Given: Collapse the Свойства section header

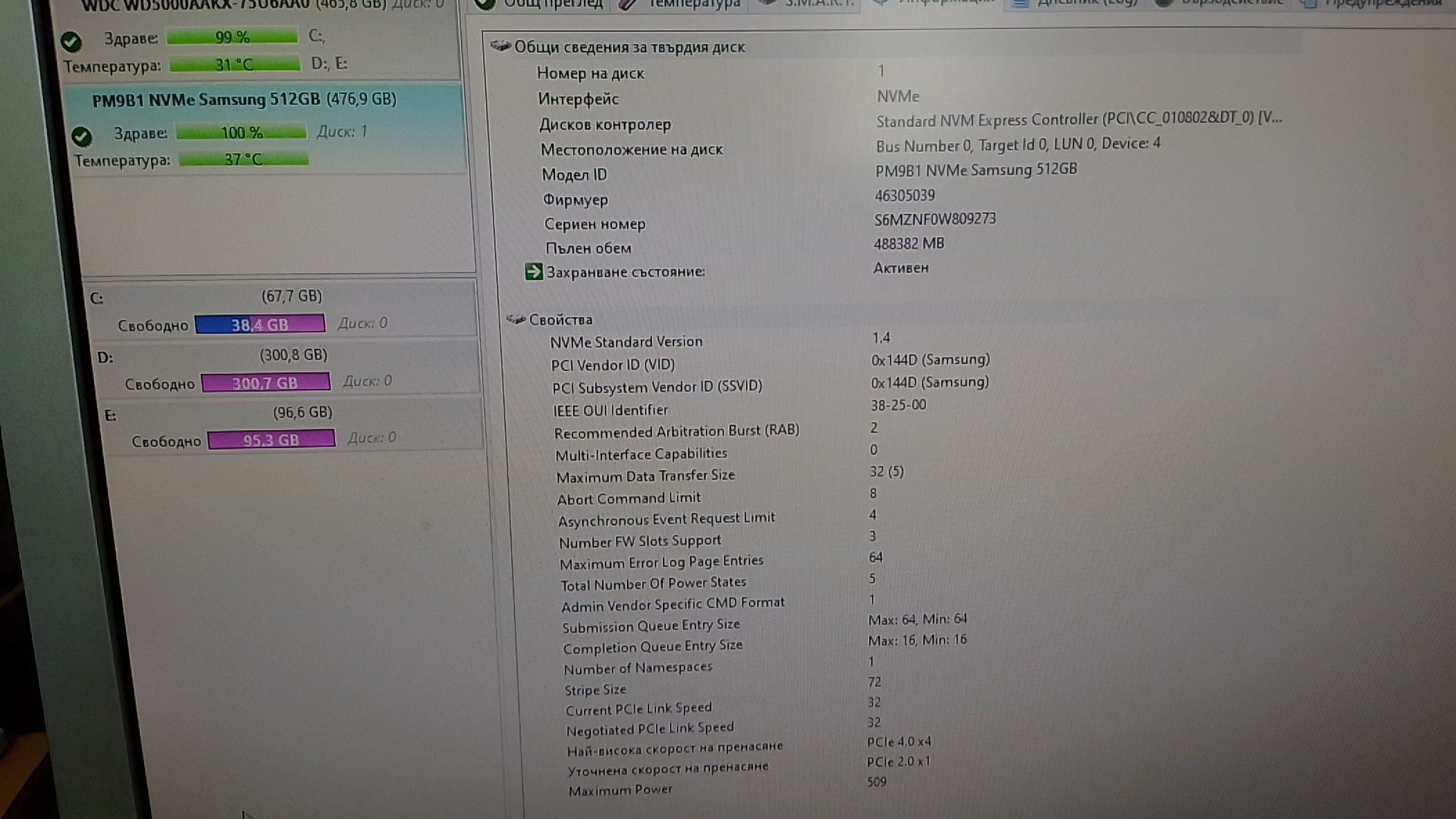Looking at the screenshot, I should coord(560,320).
